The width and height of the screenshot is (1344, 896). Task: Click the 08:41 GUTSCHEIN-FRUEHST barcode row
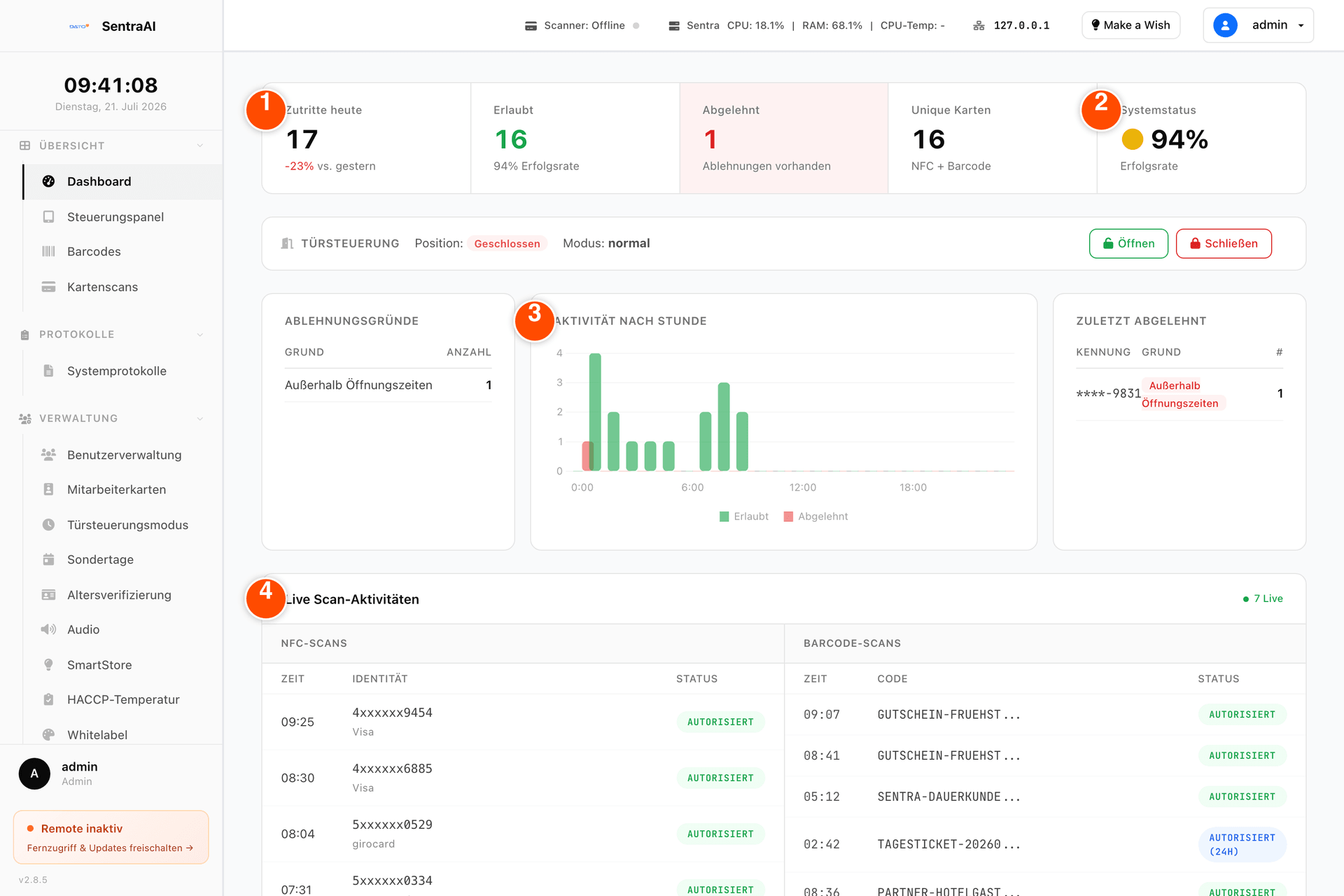coord(1045,756)
